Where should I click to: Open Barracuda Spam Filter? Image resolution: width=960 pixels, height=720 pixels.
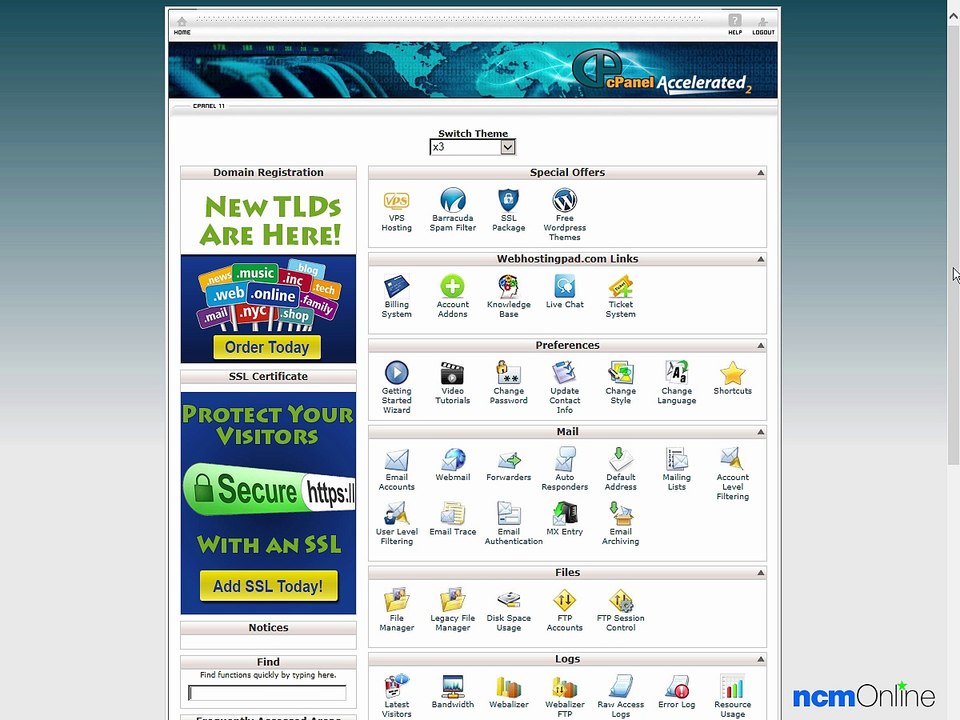452,211
